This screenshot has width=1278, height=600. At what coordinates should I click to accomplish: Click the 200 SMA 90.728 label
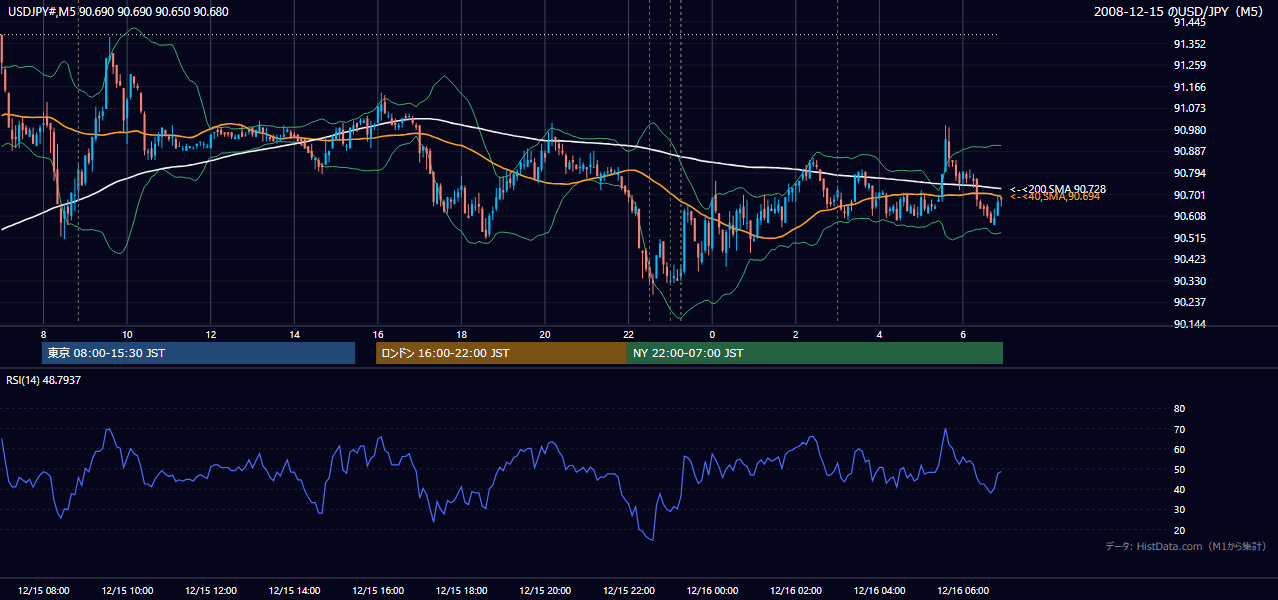pyautogui.click(x=1058, y=189)
